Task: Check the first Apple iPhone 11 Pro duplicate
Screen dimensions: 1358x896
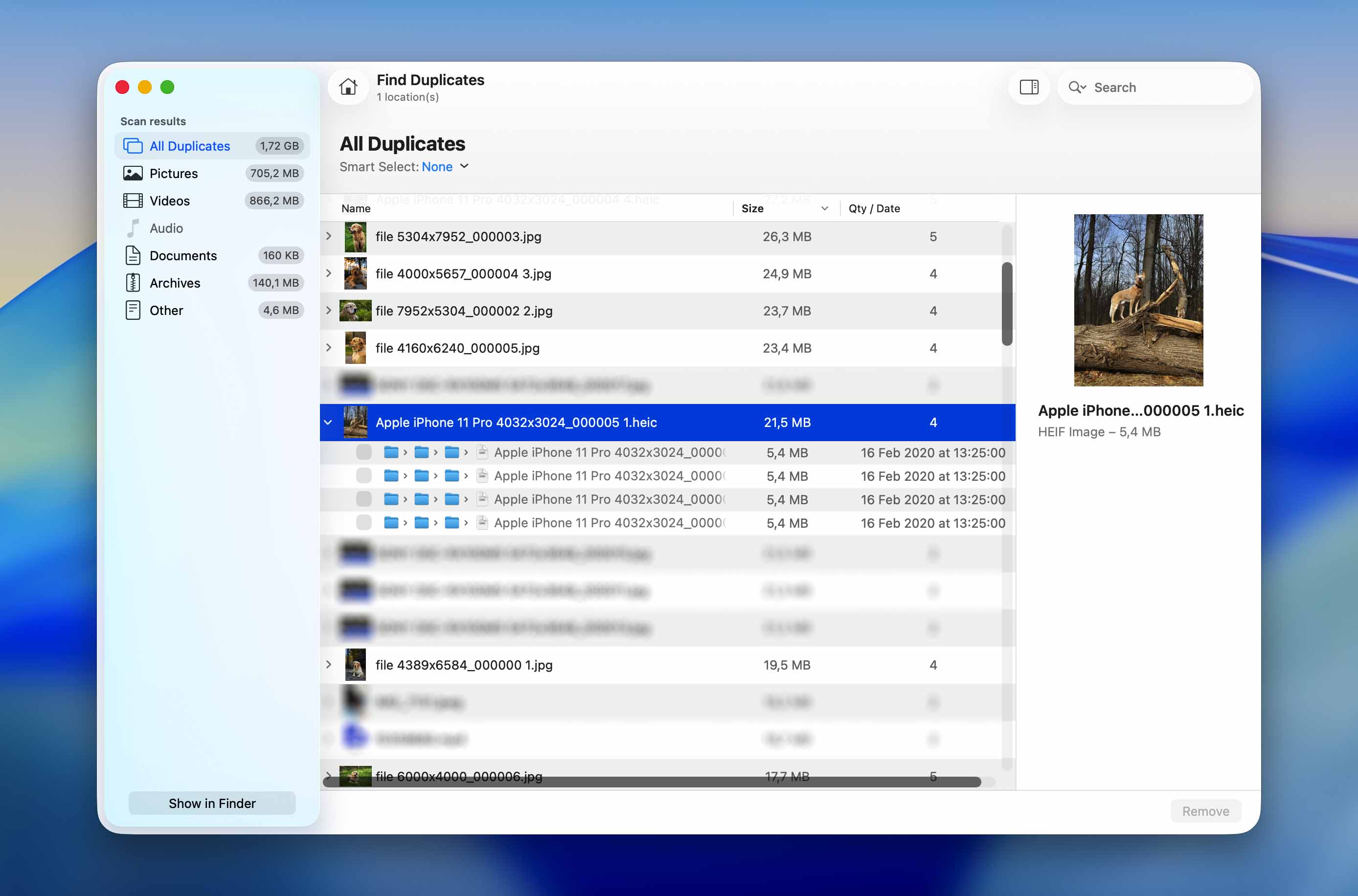Action: tap(363, 452)
